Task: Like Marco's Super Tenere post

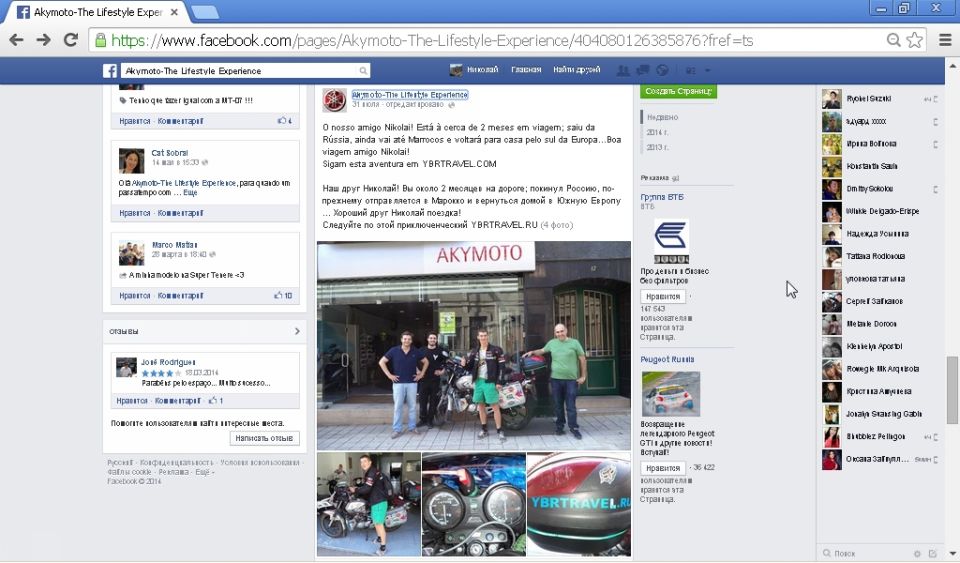Action: [135, 296]
